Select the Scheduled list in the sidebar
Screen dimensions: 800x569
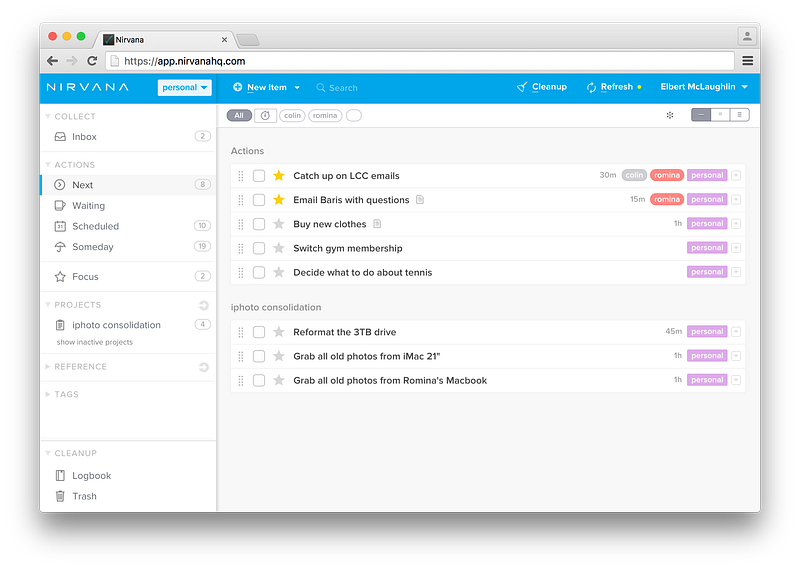coord(95,226)
